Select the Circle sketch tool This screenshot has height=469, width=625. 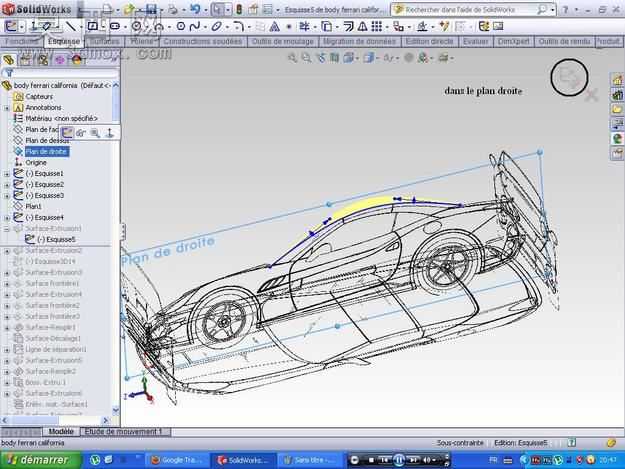point(137,26)
